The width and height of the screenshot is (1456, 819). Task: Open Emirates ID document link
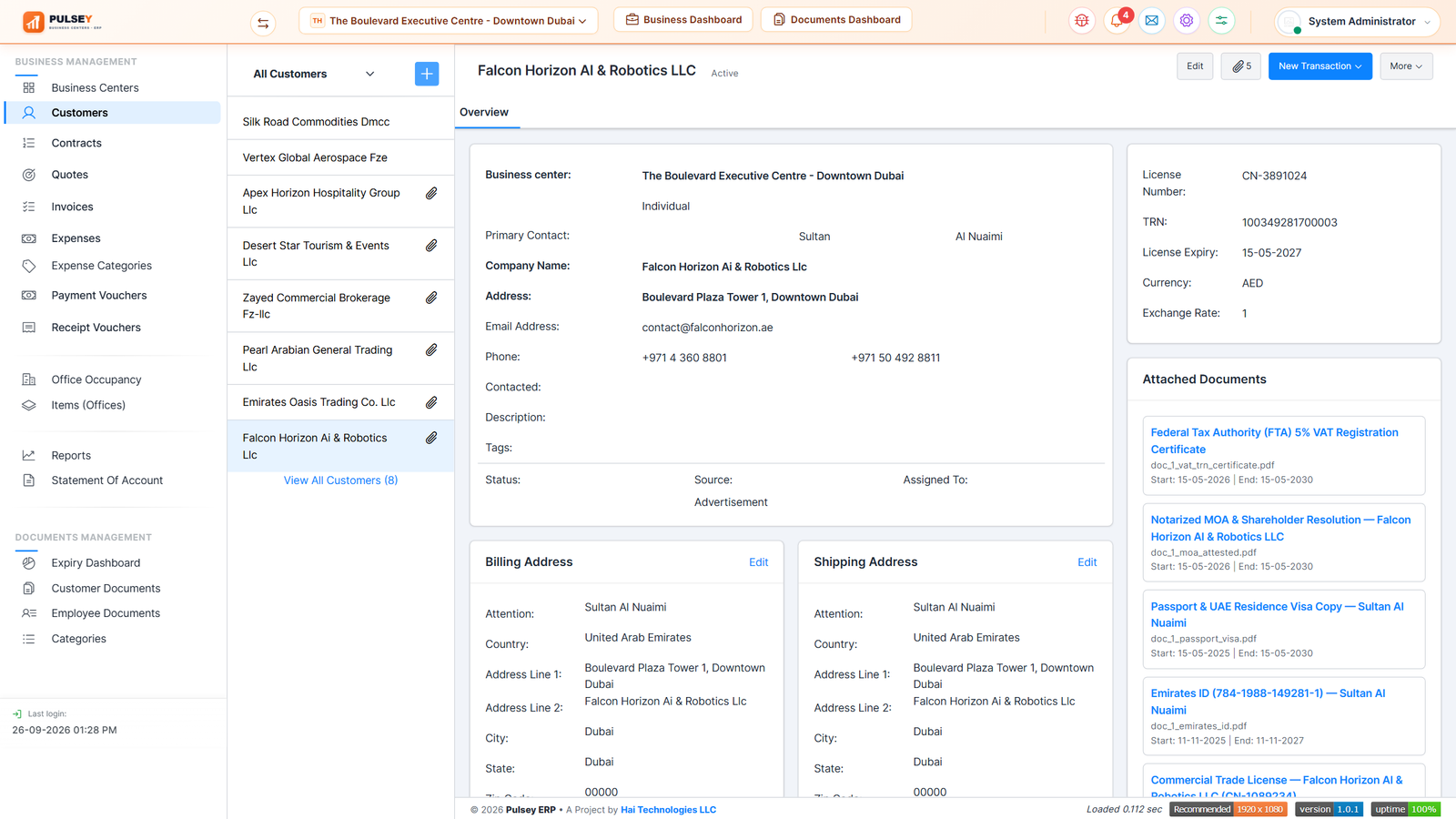pos(1268,702)
